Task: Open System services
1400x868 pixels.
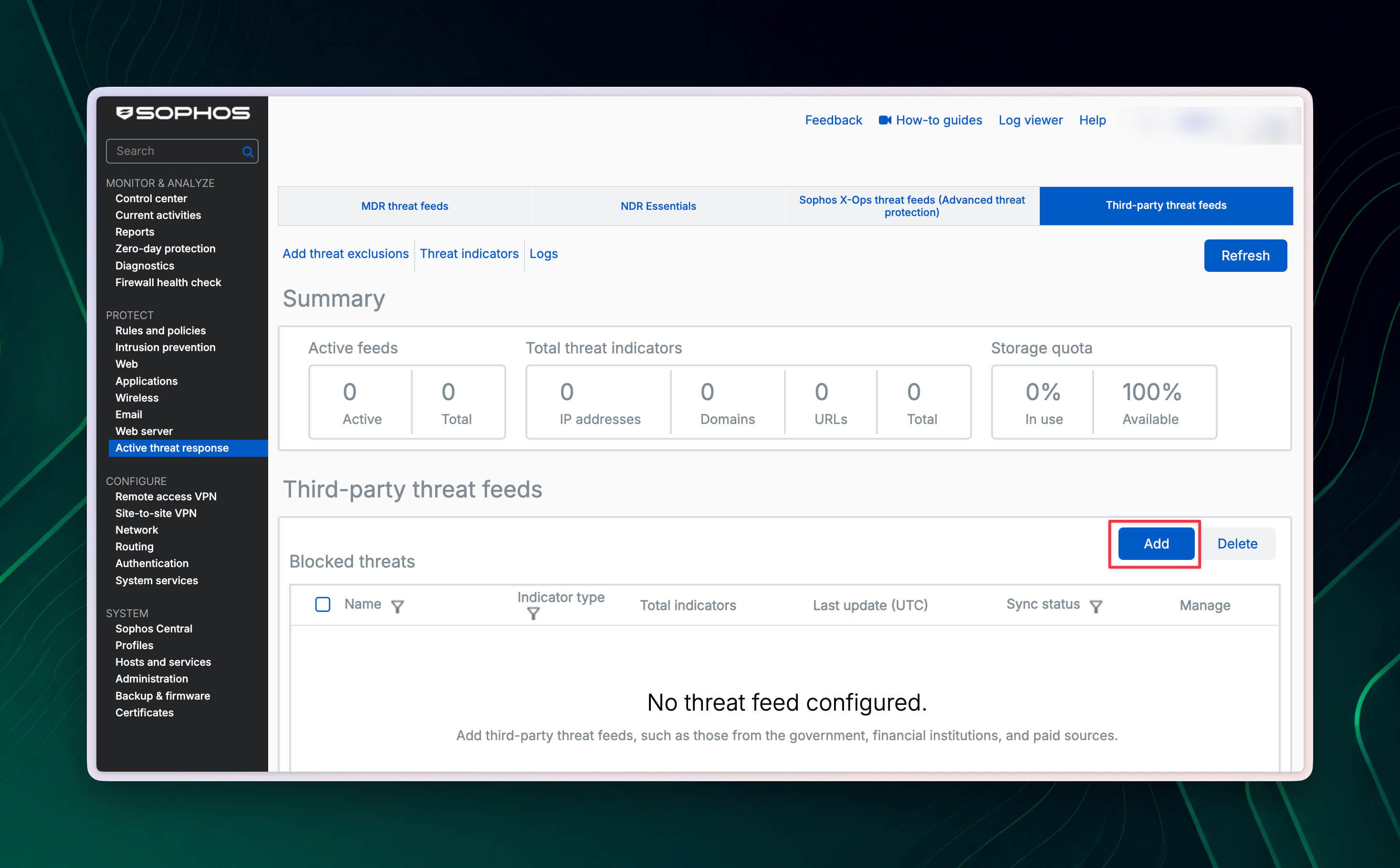Action: point(157,580)
